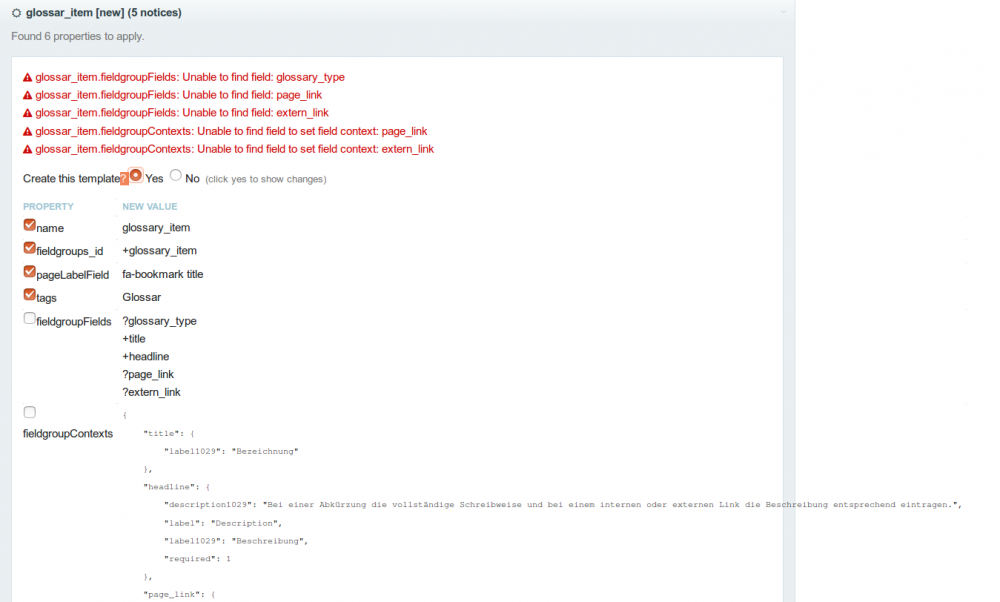Click the gear icon beside glossar_item heading
Screen dimensions: 1000x602
coord(16,13)
